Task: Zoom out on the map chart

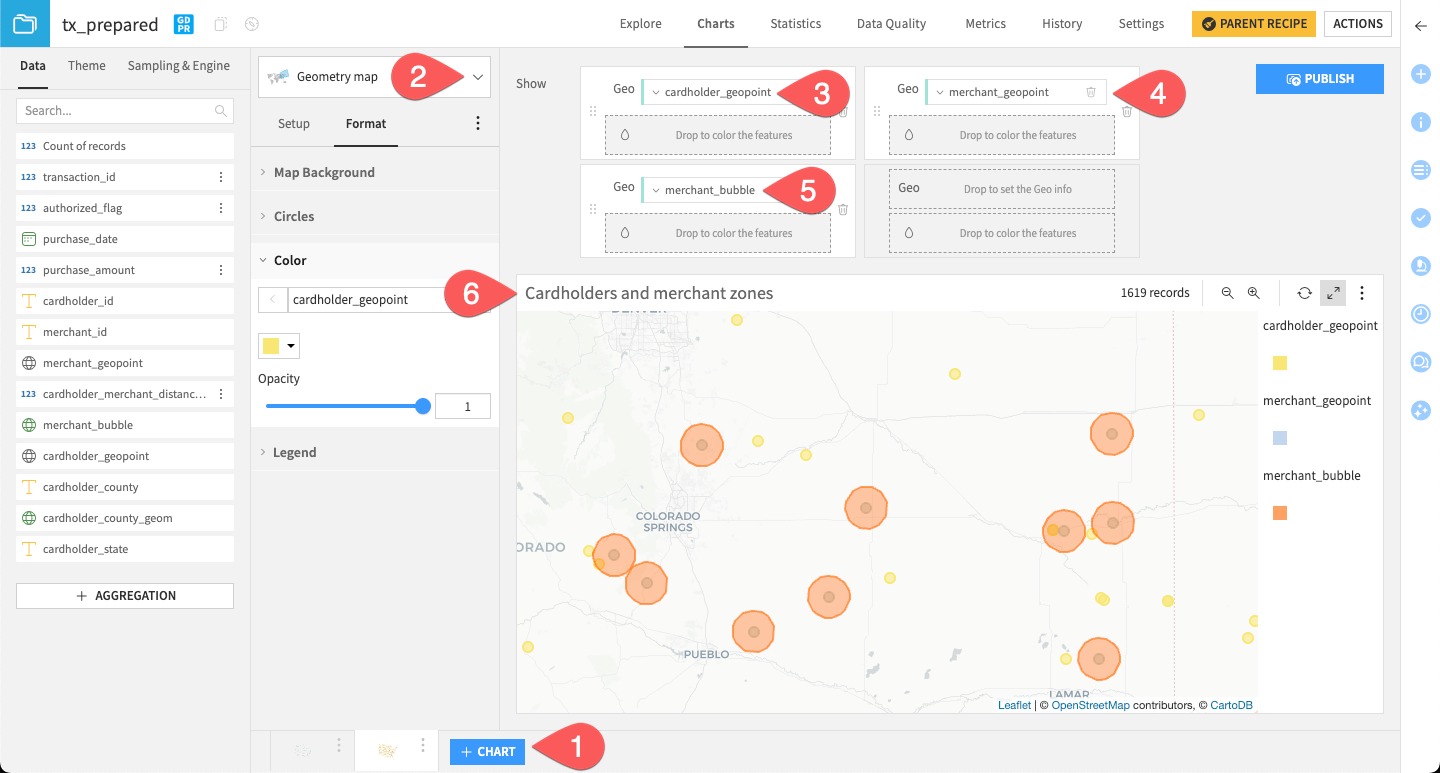Action: [x=1228, y=293]
